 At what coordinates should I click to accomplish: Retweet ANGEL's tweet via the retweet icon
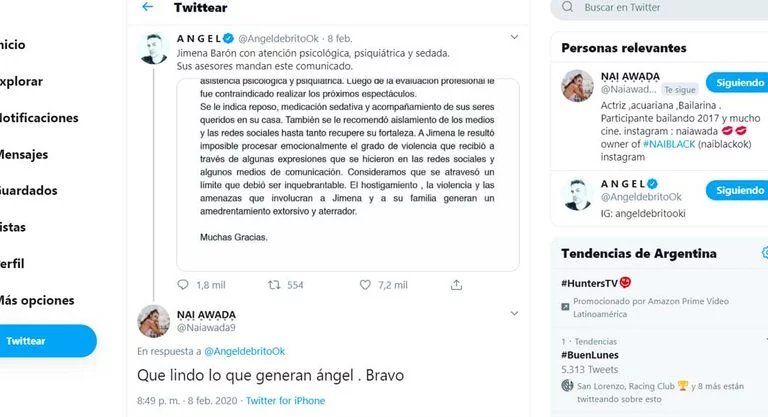point(274,285)
